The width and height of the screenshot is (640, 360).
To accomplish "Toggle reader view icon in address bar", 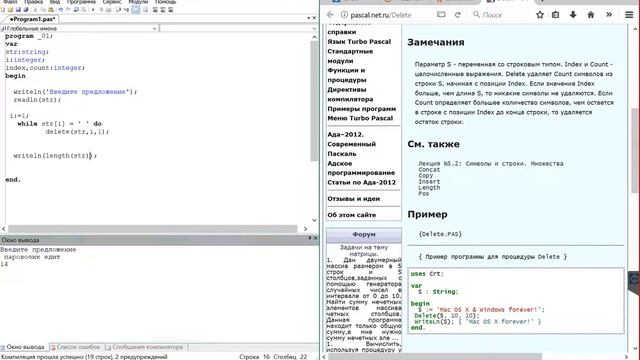I will [441, 15].
